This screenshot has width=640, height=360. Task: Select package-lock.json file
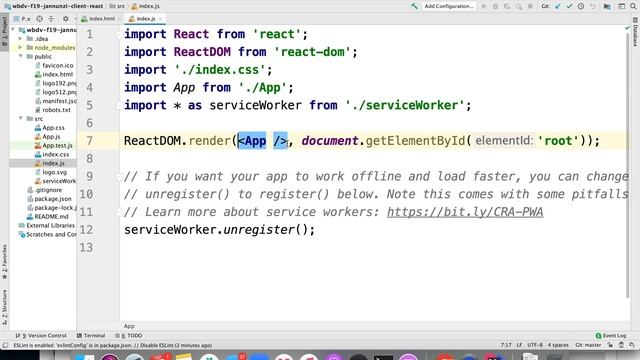[x=52, y=208]
